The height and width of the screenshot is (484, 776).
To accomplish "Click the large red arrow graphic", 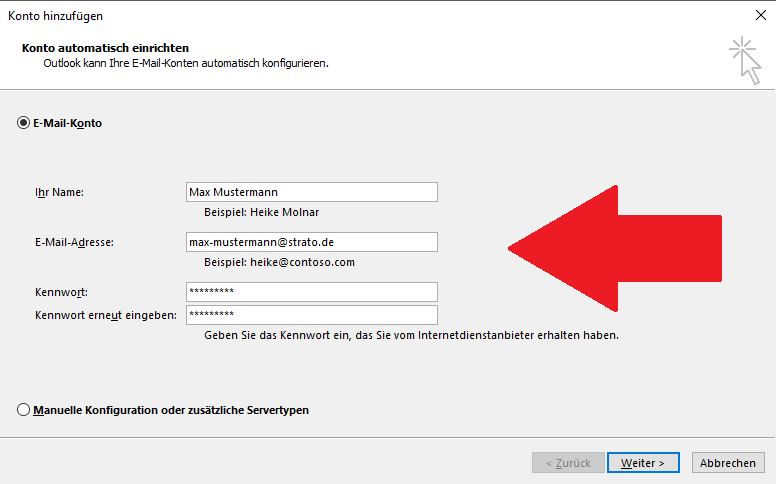I will coord(620,247).
